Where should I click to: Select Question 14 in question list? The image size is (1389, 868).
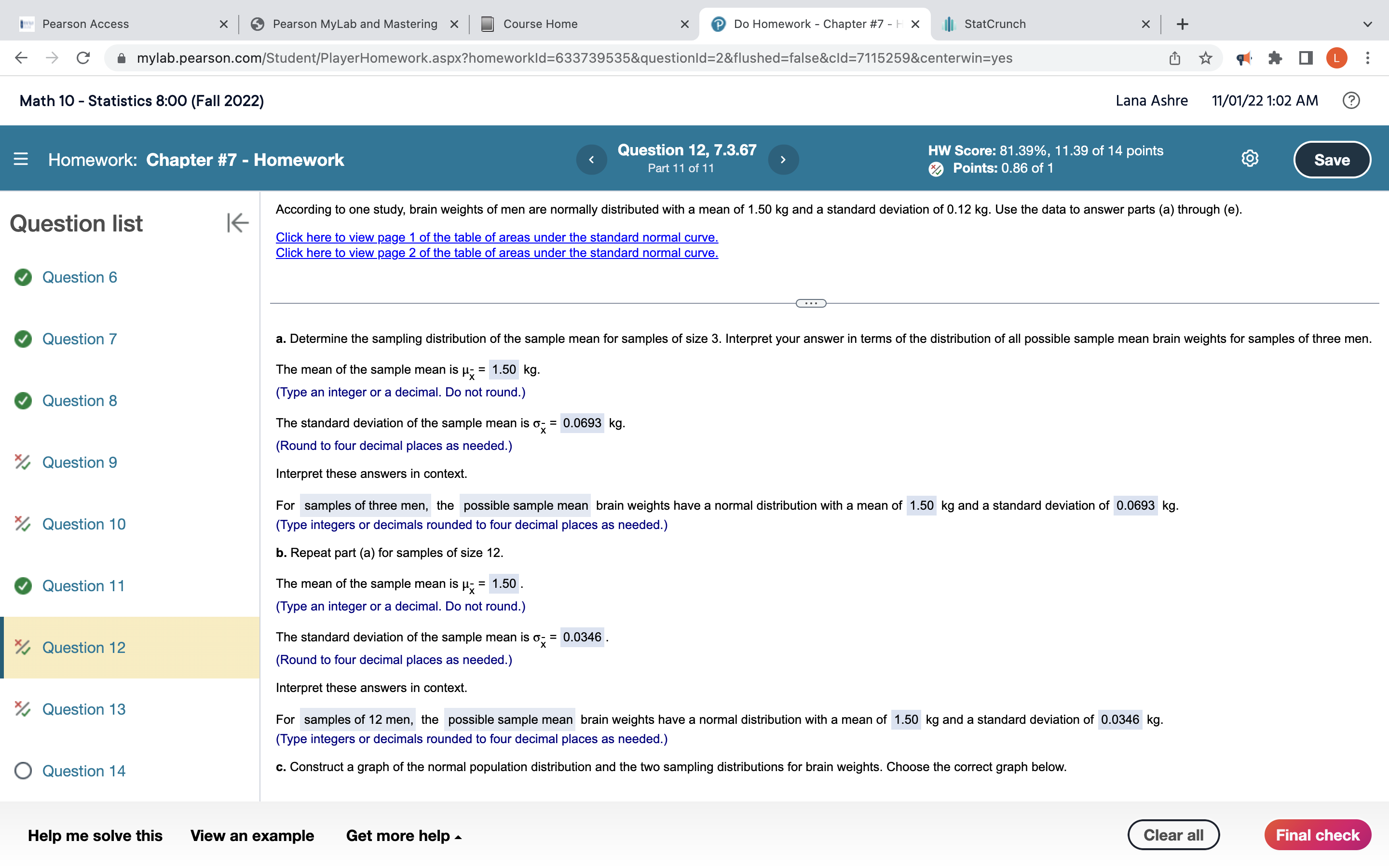pyautogui.click(x=84, y=771)
